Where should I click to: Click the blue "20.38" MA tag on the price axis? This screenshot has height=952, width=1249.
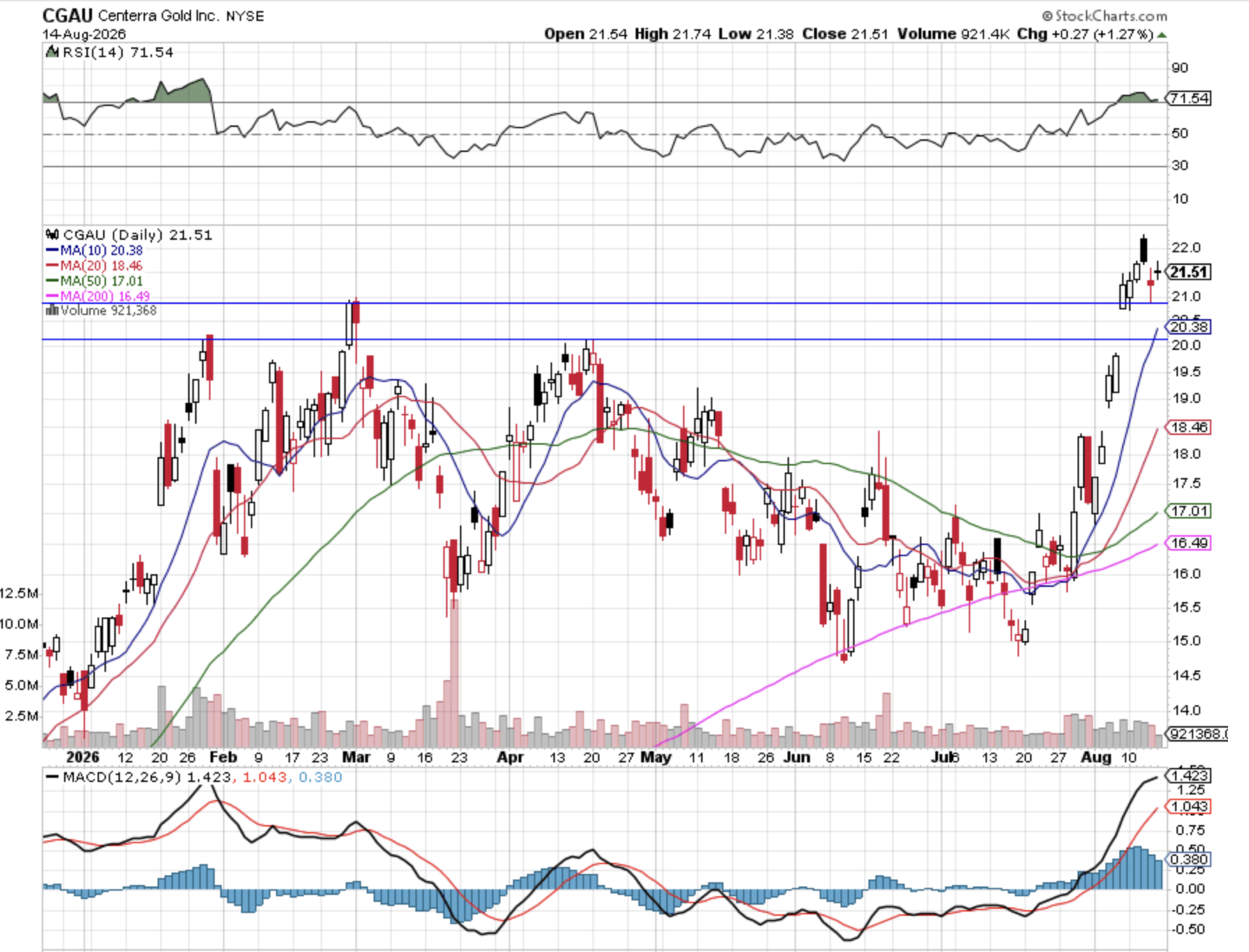[x=1190, y=327]
